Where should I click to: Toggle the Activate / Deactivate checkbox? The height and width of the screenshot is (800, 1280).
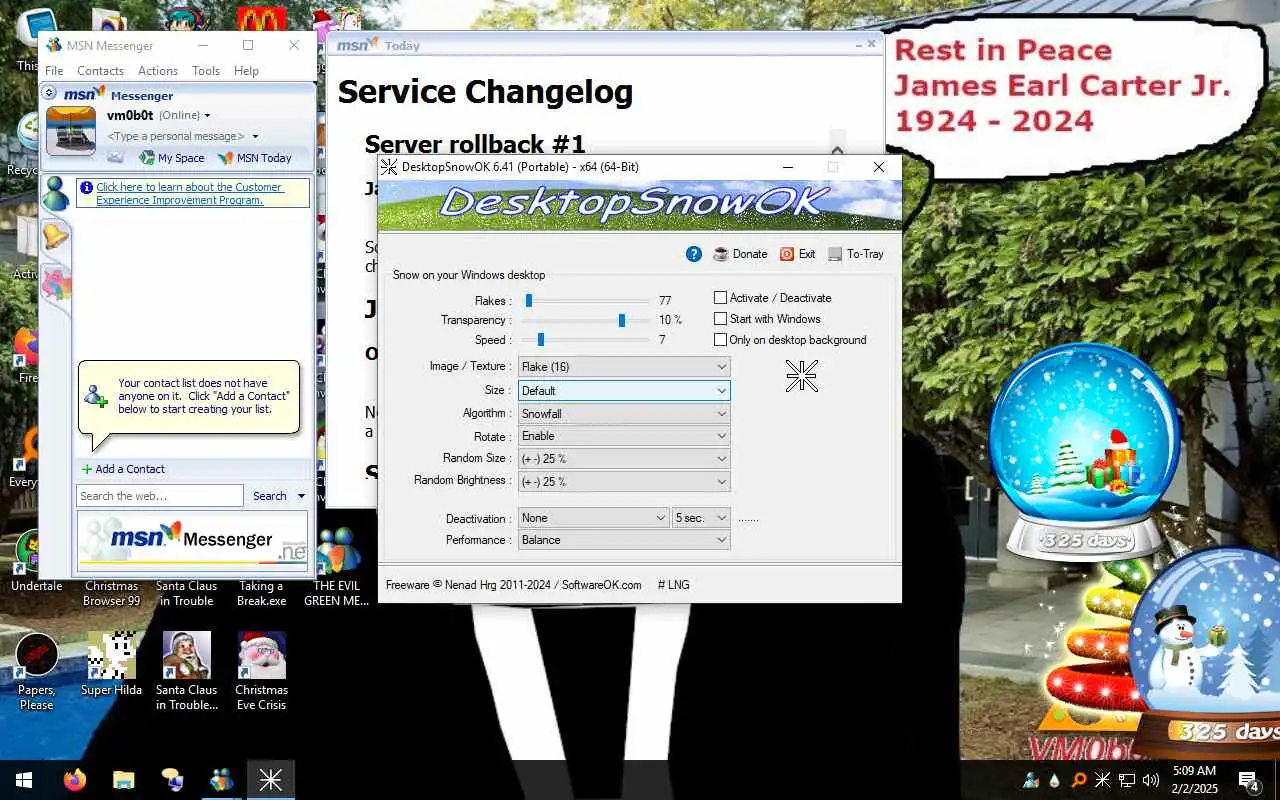click(x=720, y=298)
